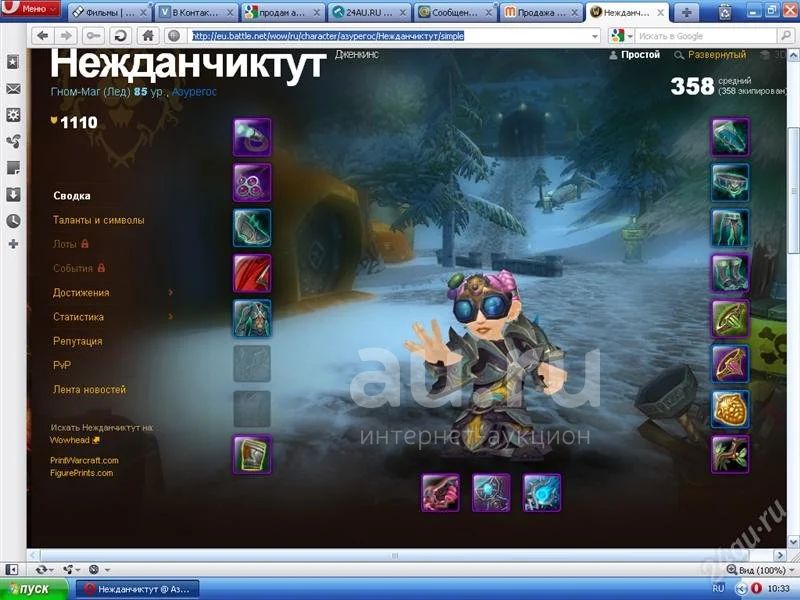Add a panel with sidebar plus button

tap(13, 244)
